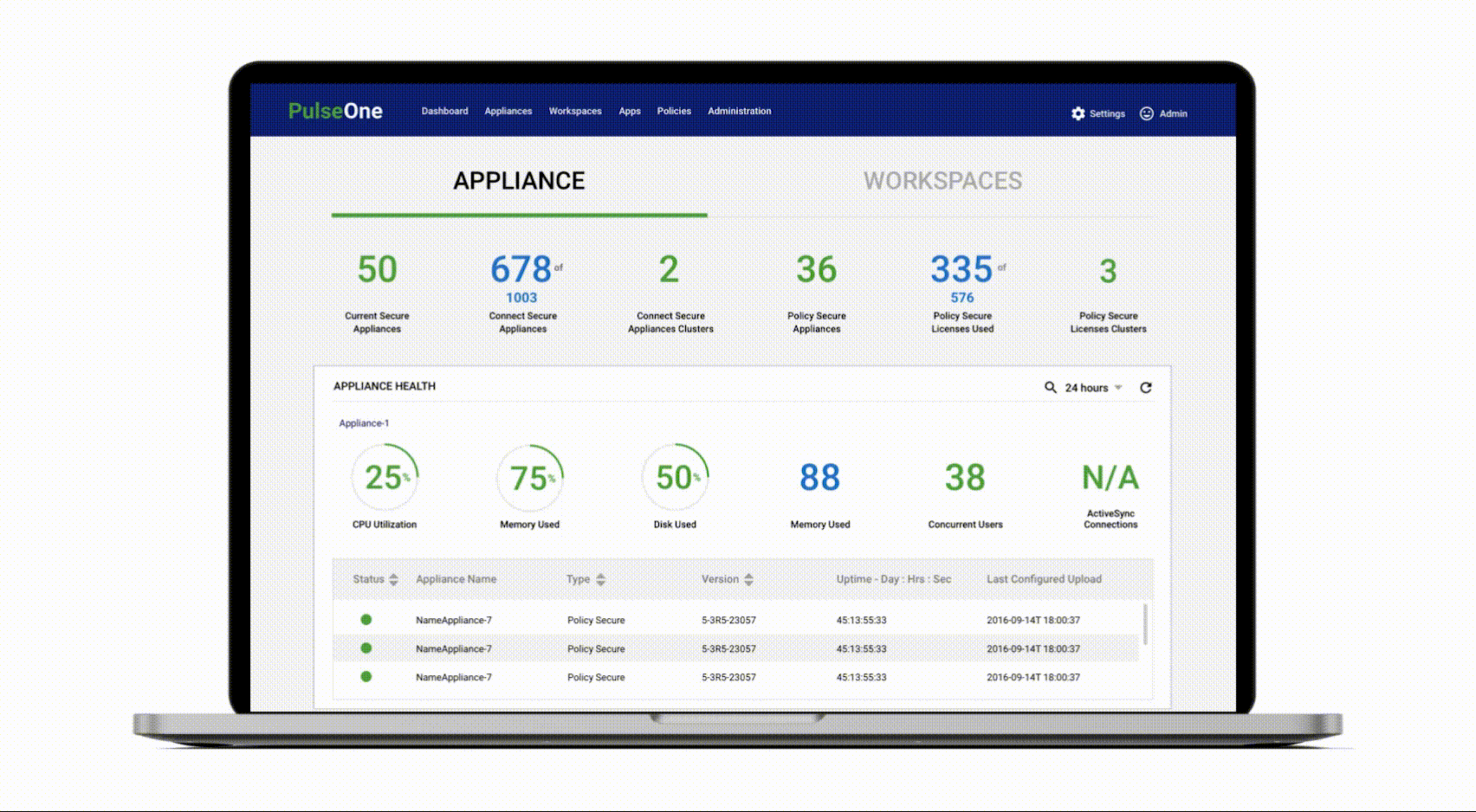Click the Policy Secure Licenses Used caption
This screenshot has width=1476, height=812.
(x=962, y=322)
